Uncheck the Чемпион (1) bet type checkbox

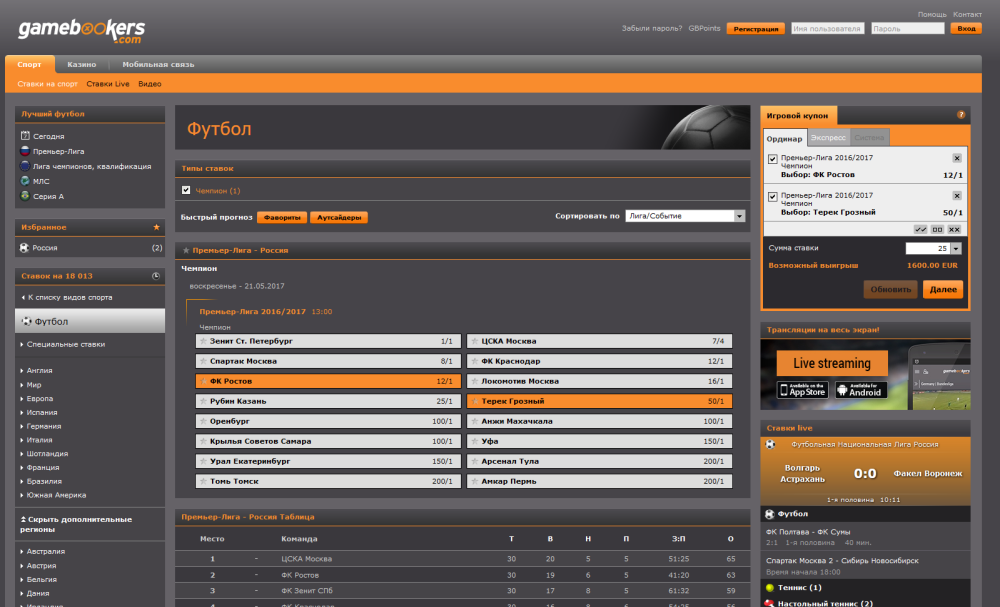[x=186, y=190]
